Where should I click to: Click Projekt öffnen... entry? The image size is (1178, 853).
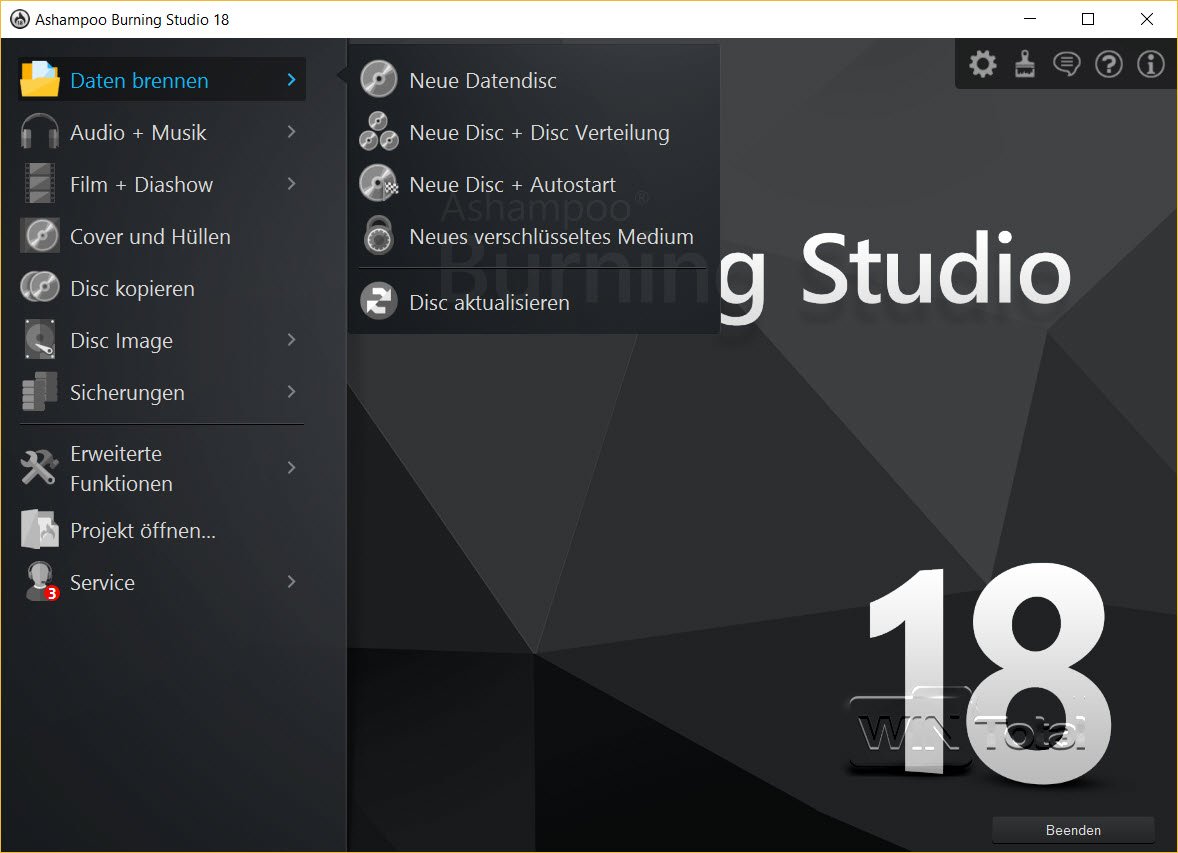point(162,530)
